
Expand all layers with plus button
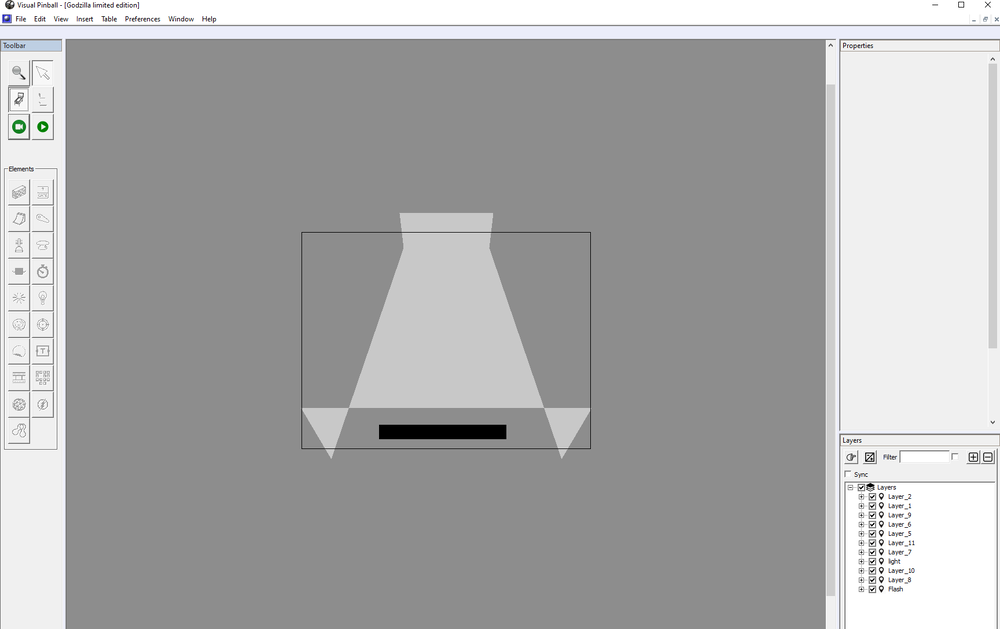point(973,457)
